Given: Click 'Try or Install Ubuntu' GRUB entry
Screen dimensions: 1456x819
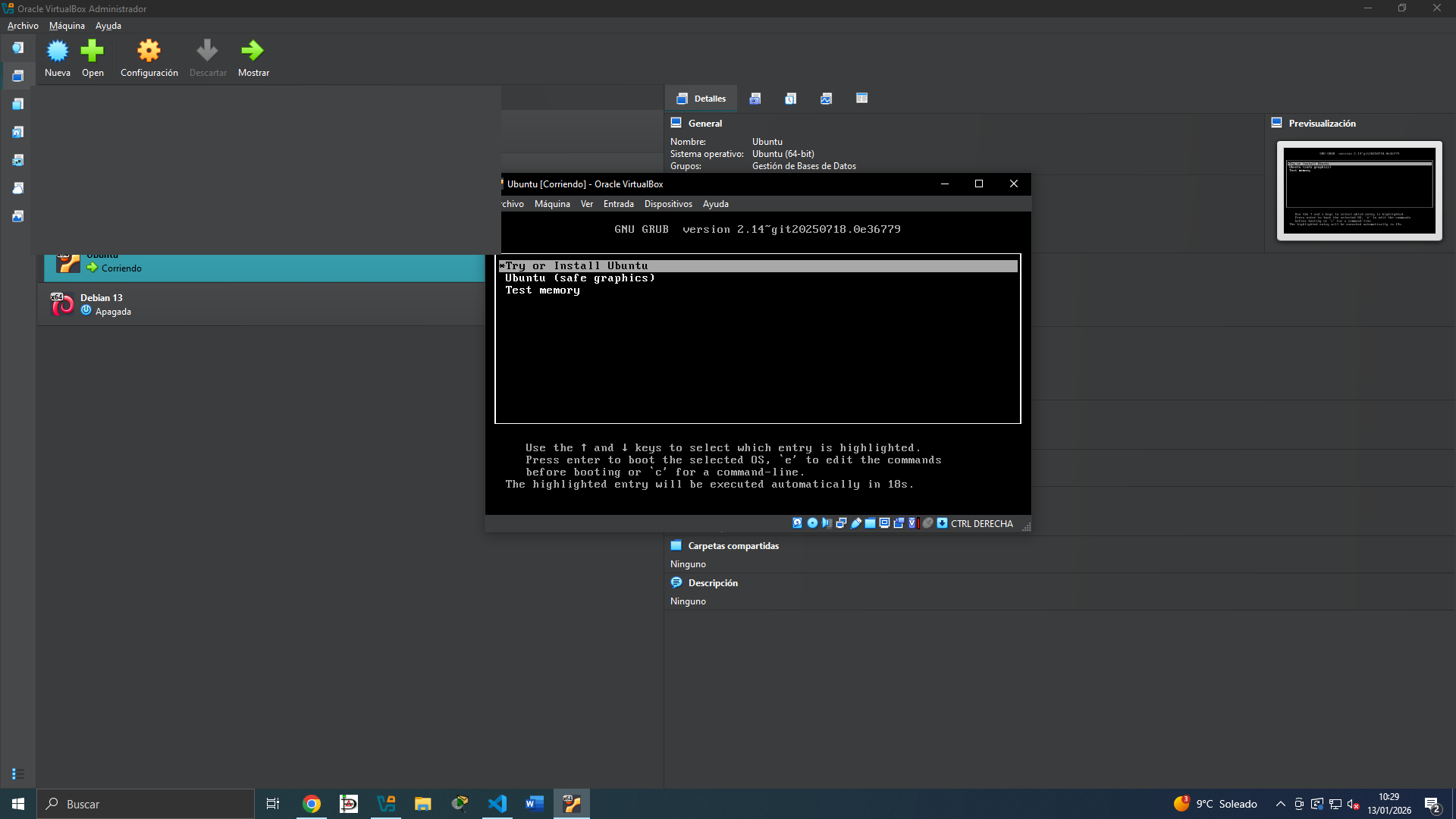Looking at the screenshot, I should pos(758,266).
